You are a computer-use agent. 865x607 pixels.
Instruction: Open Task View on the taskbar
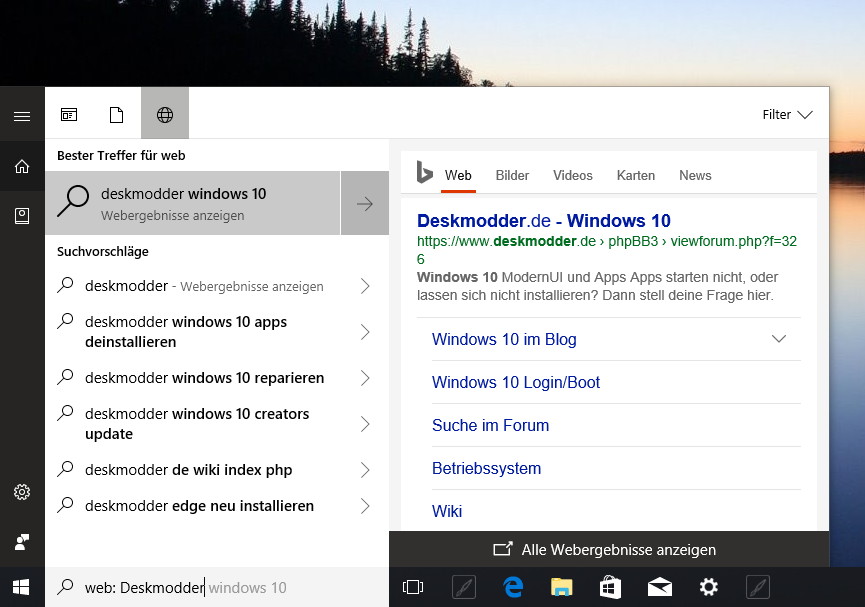413,587
